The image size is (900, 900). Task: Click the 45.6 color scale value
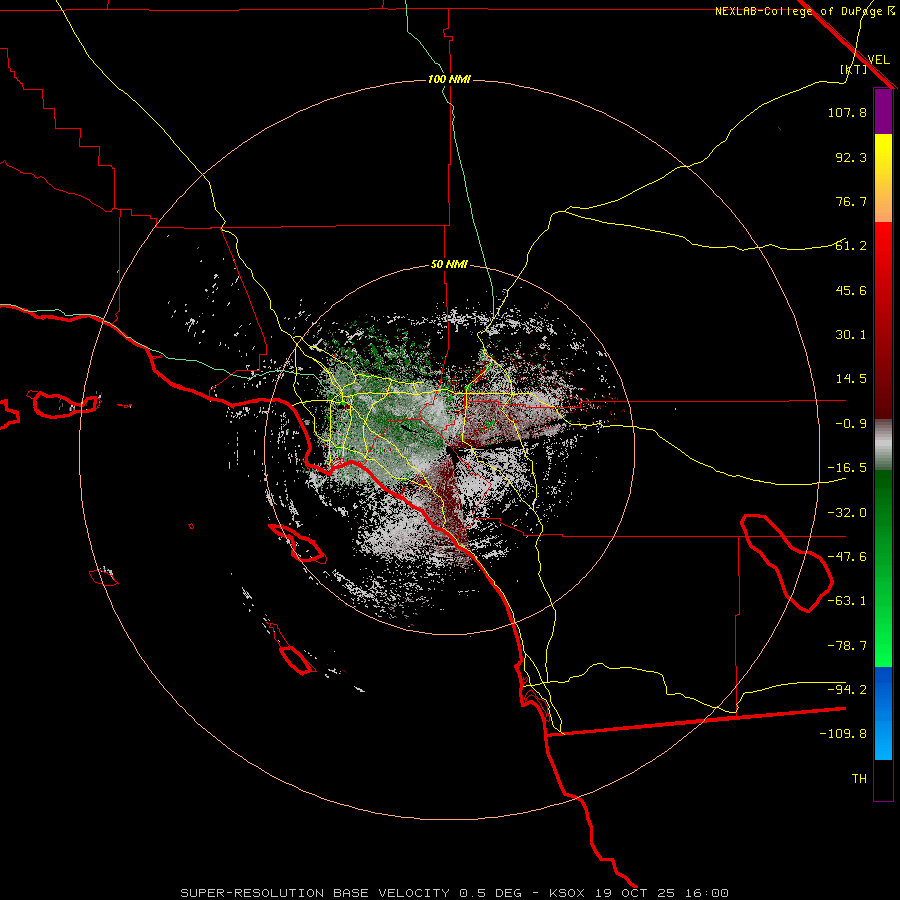tap(851, 290)
